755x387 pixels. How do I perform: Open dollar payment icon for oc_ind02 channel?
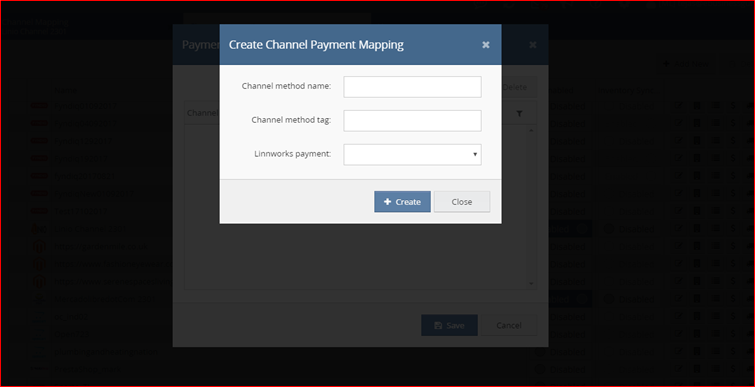(x=733, y=317)
